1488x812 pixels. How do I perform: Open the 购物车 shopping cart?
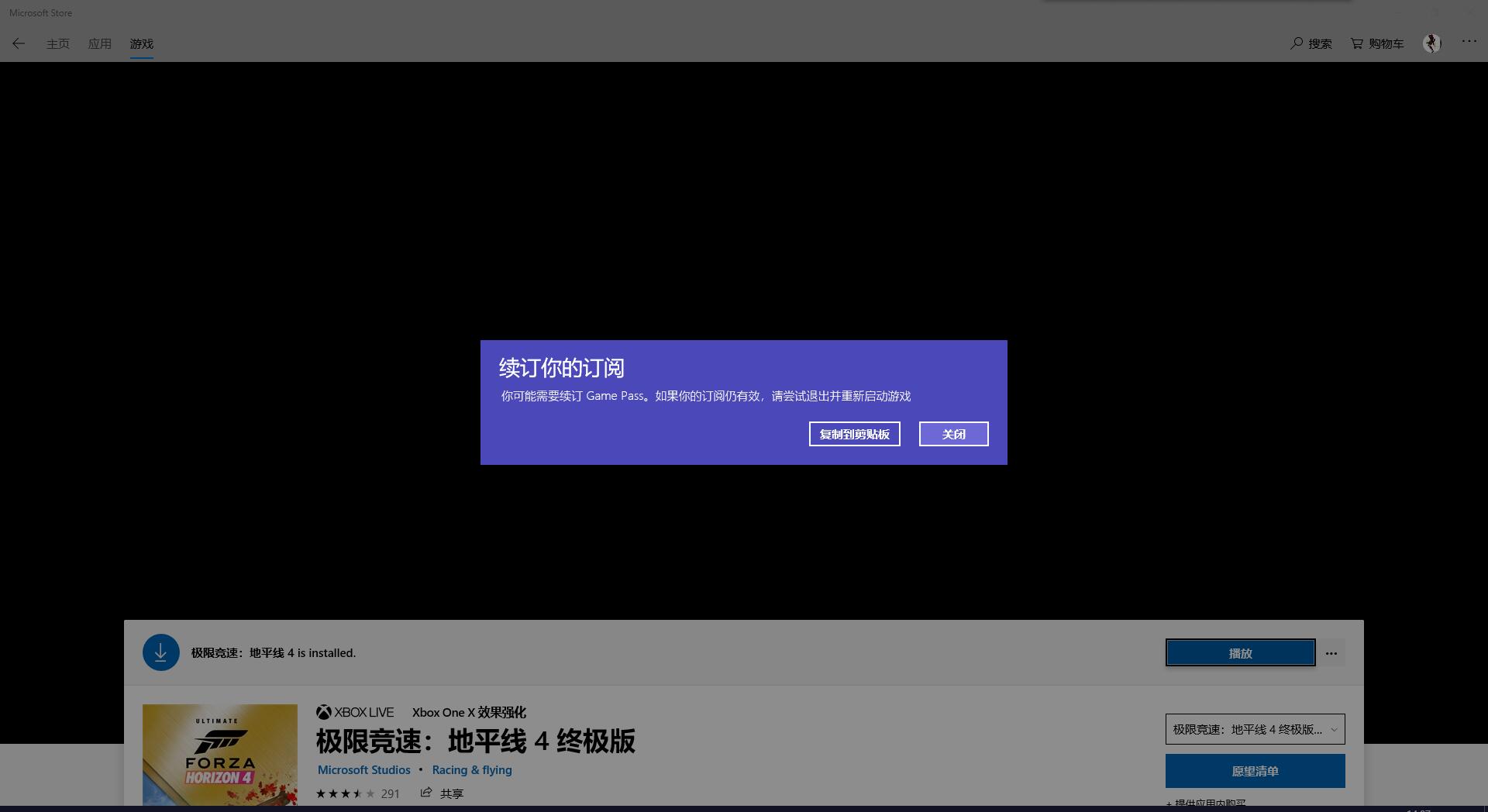coord(1377,43)
